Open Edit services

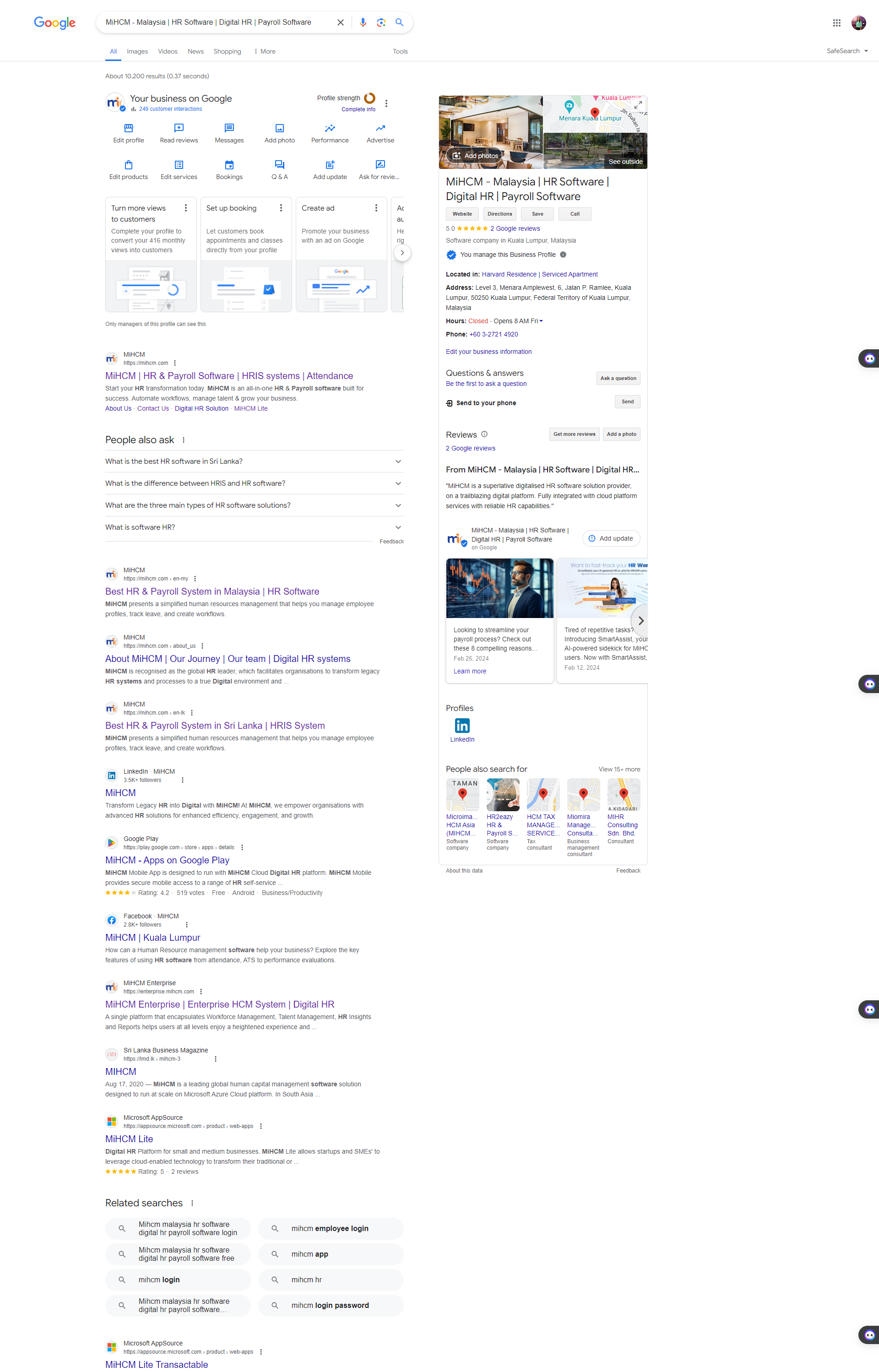coord(179,170)
